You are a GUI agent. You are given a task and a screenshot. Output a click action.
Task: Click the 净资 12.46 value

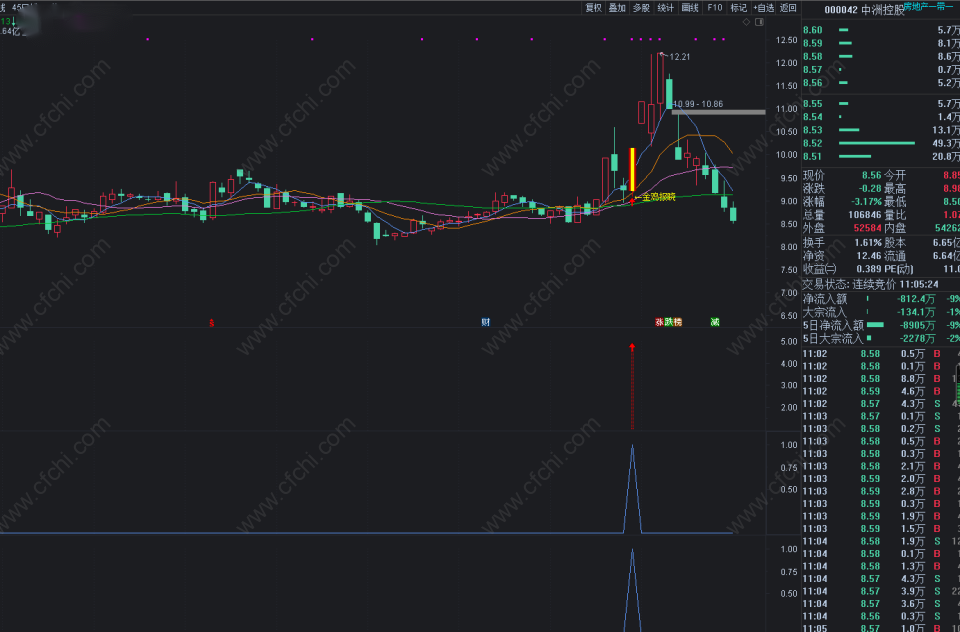(x=869, y=256)
